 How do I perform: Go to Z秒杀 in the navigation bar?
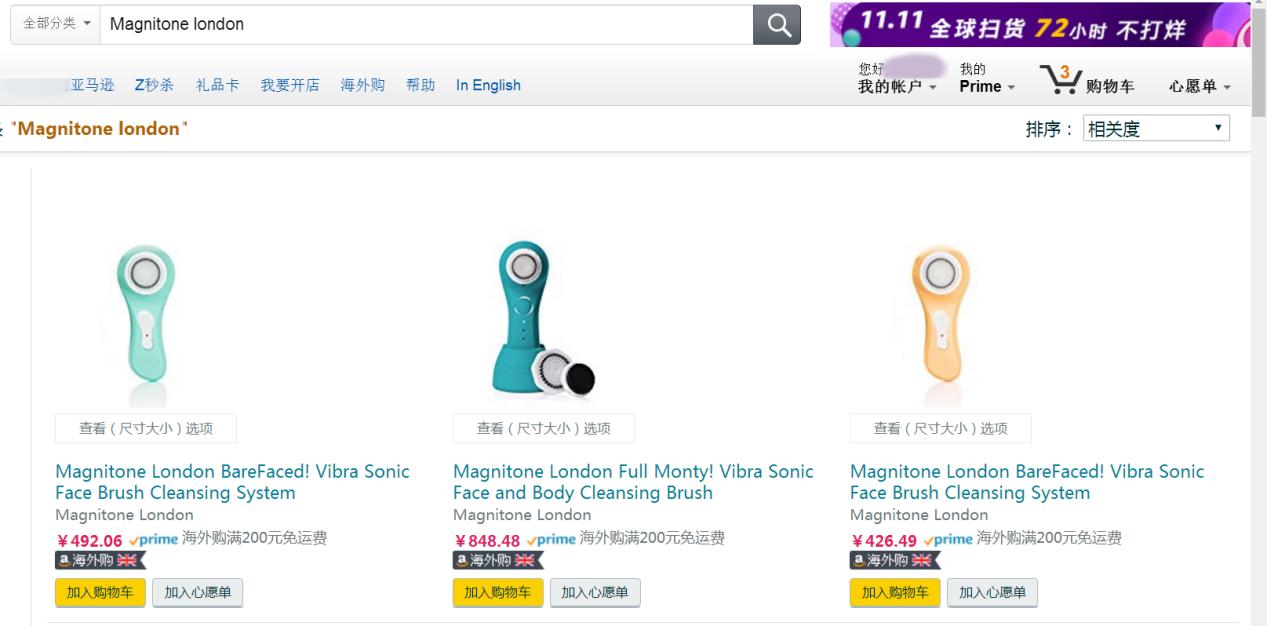click(x=154, y=85)
